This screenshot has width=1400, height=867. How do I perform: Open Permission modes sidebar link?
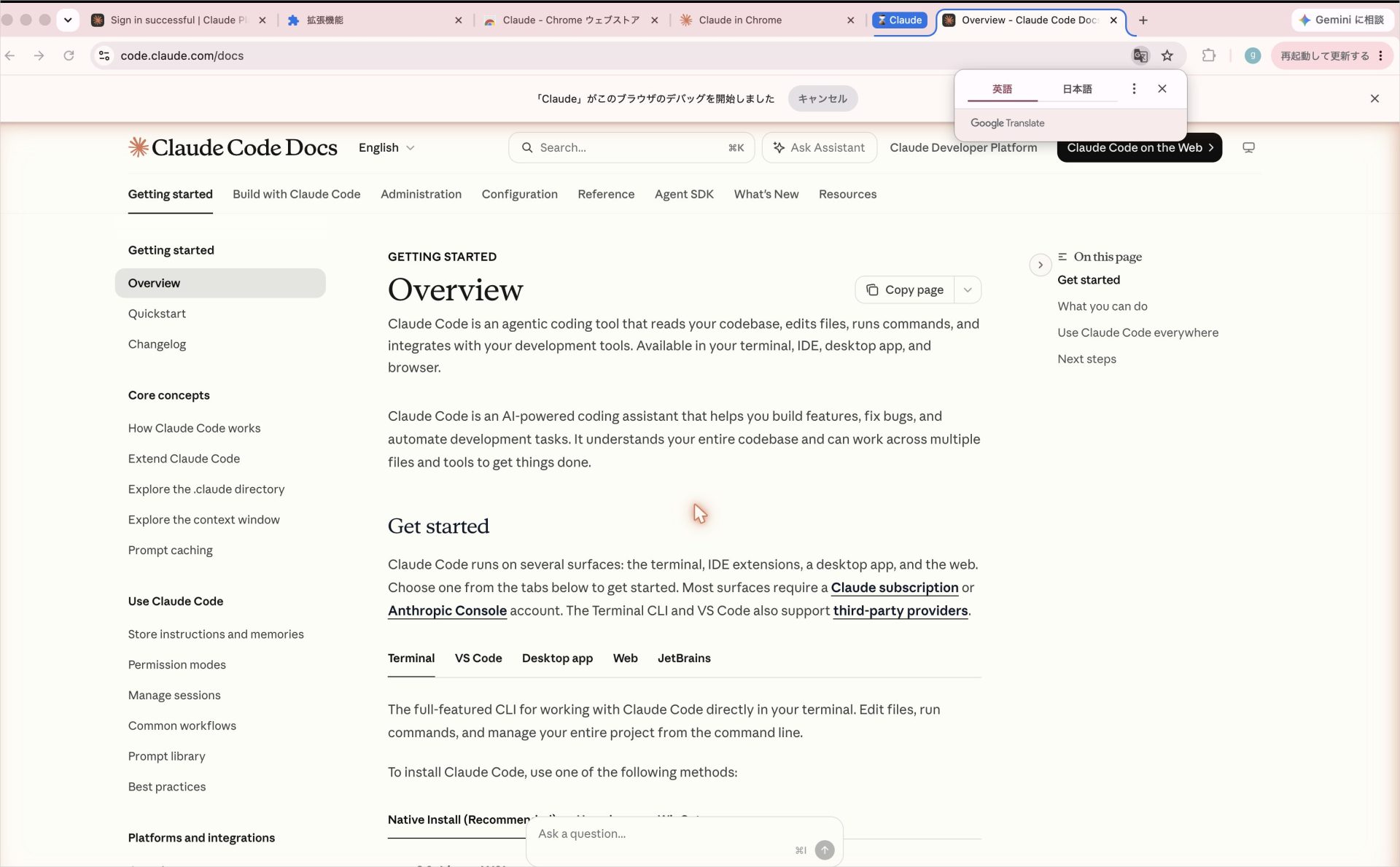[x=177, y=664]
